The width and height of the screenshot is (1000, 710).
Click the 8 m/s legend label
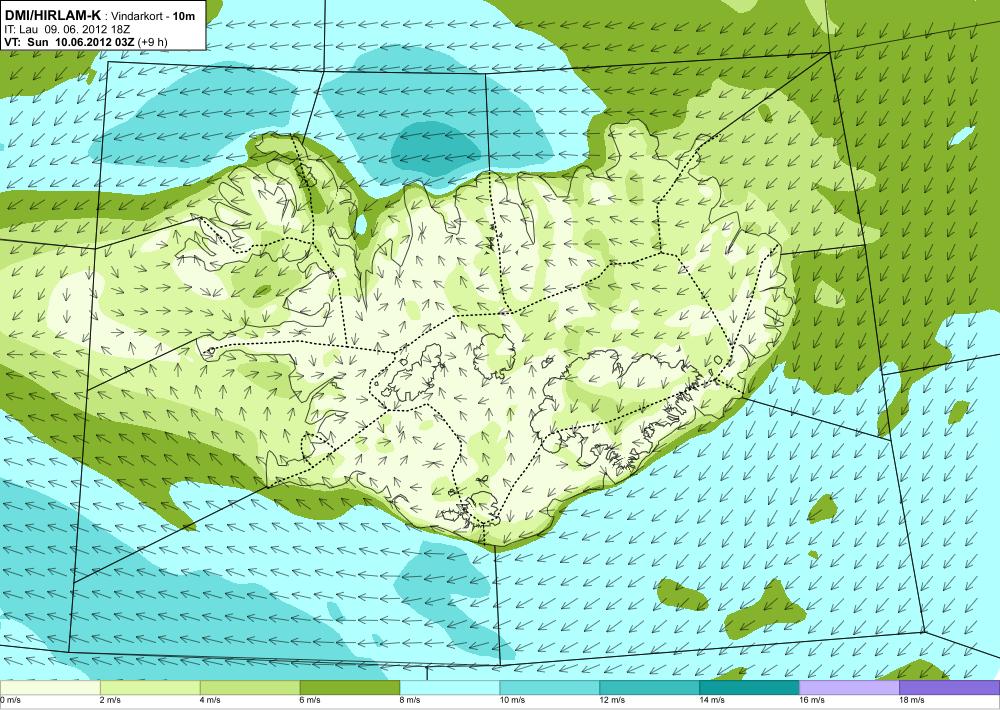pyautogui.click(x=409, y=700)
